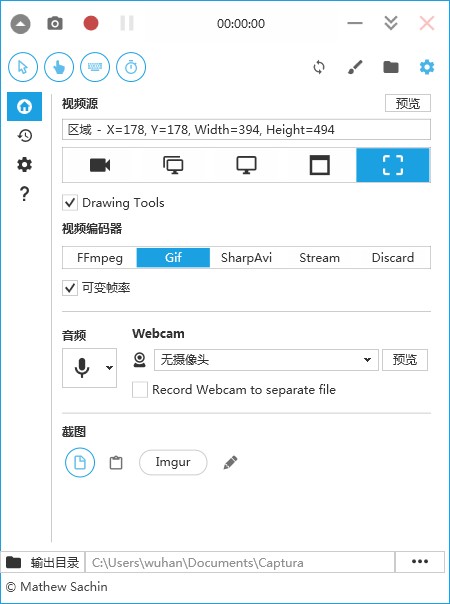Open the output folder icon in the toolbar
The height and width of the screenshot is (604, 450).
point(391,67)
